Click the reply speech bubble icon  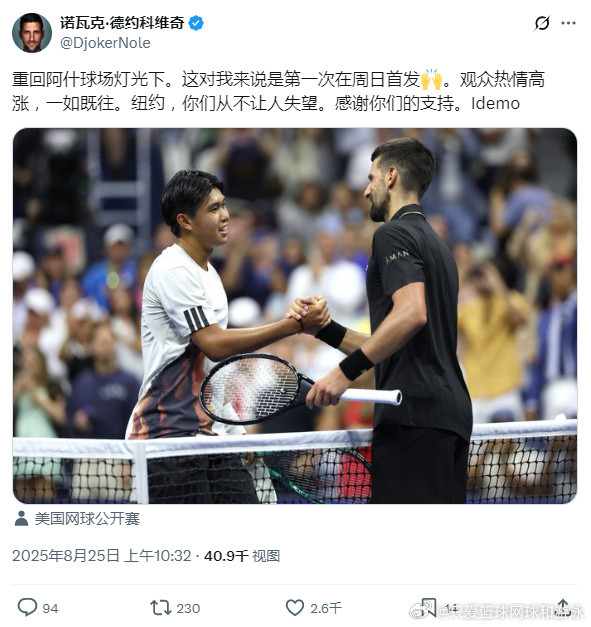point(27,607)
